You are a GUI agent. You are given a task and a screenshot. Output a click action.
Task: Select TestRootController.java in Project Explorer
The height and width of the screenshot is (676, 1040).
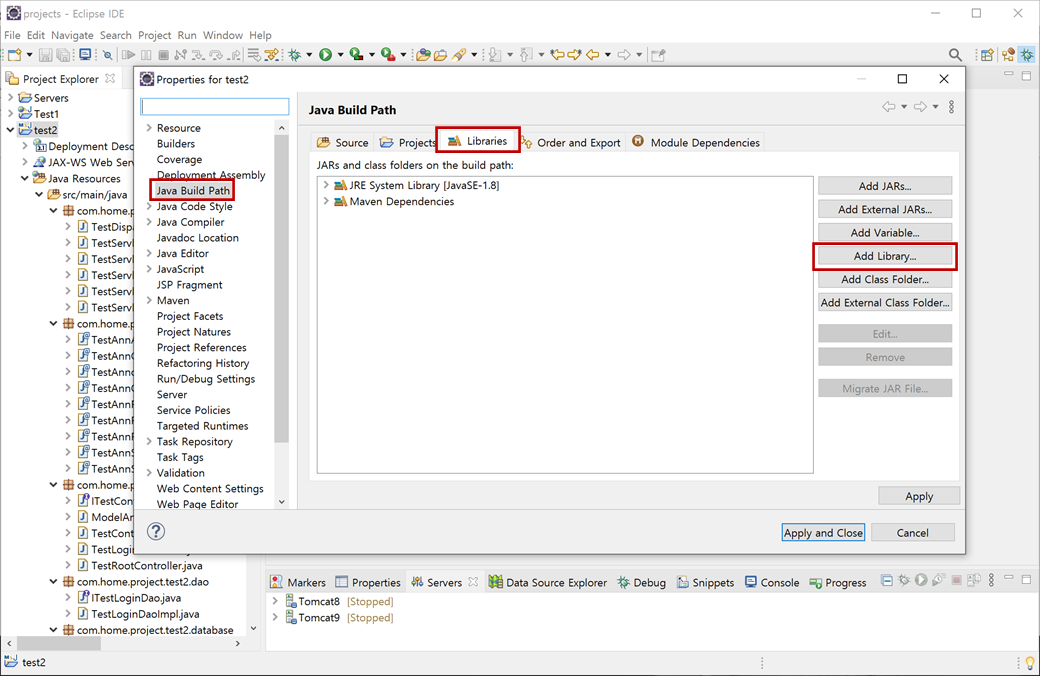[147, 565]
